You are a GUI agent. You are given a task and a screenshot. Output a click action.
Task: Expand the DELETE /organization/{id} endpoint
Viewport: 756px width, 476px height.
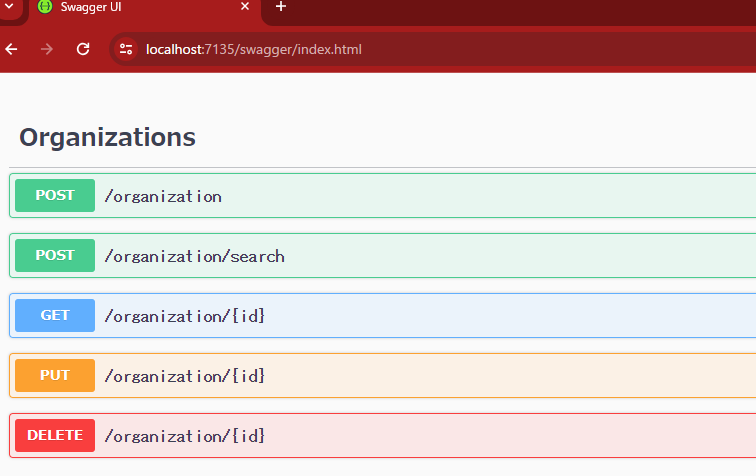point(383,435)
